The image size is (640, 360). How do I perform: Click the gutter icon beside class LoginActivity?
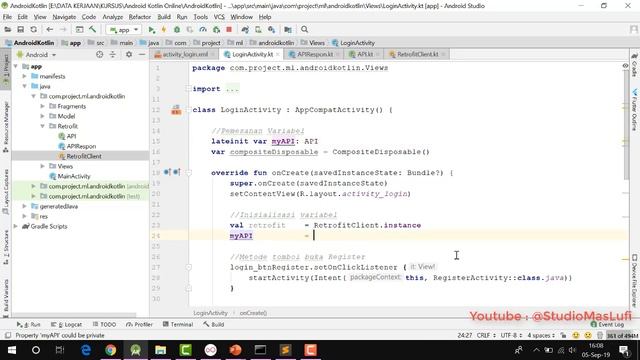click(176, 110)
